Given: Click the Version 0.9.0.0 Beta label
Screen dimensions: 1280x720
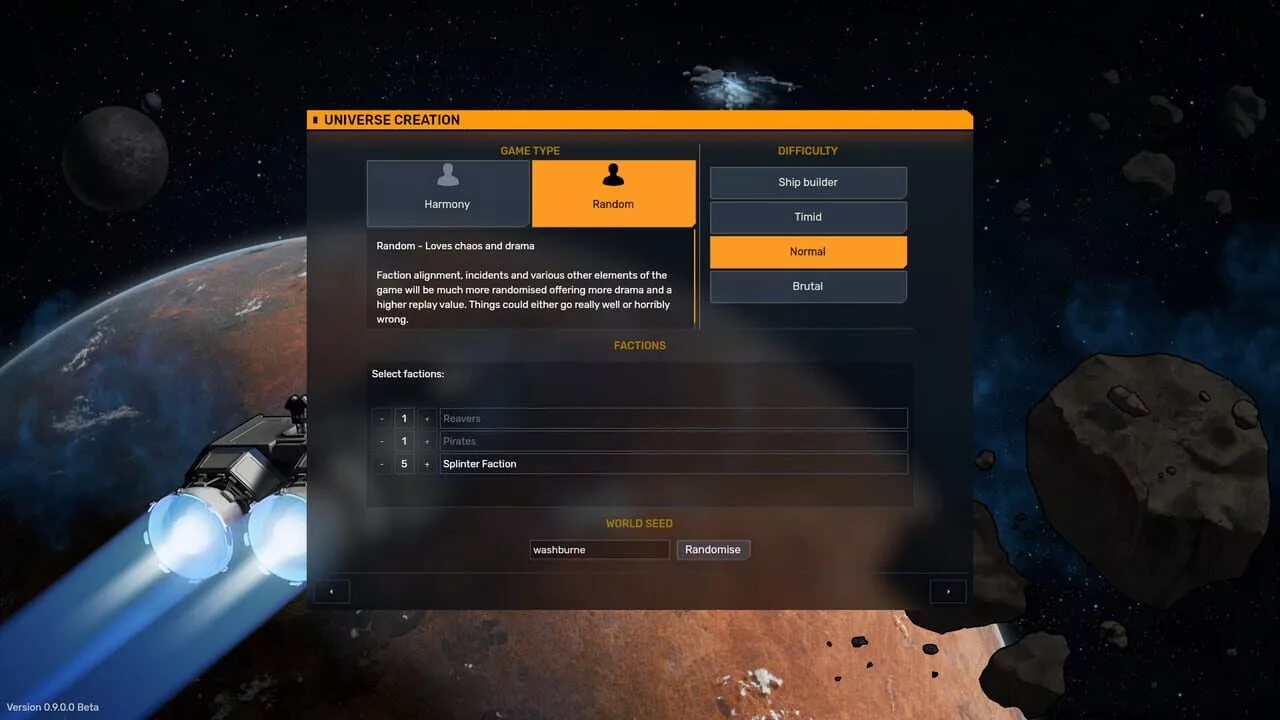Looking at the screenshot, I should click(53, 707).
